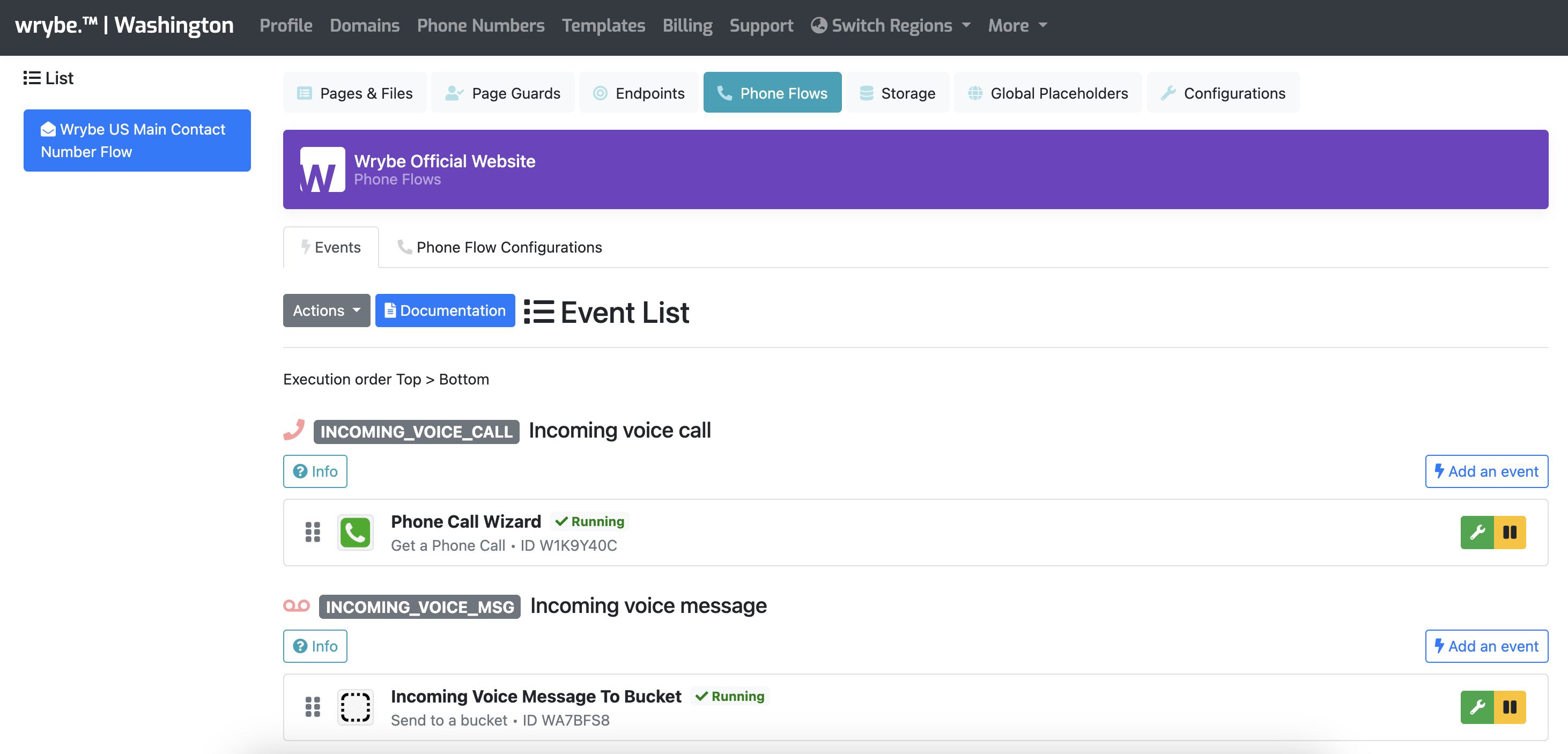Open settings for Incoming Voice Message To Bucket

[x=1477, y=707]
